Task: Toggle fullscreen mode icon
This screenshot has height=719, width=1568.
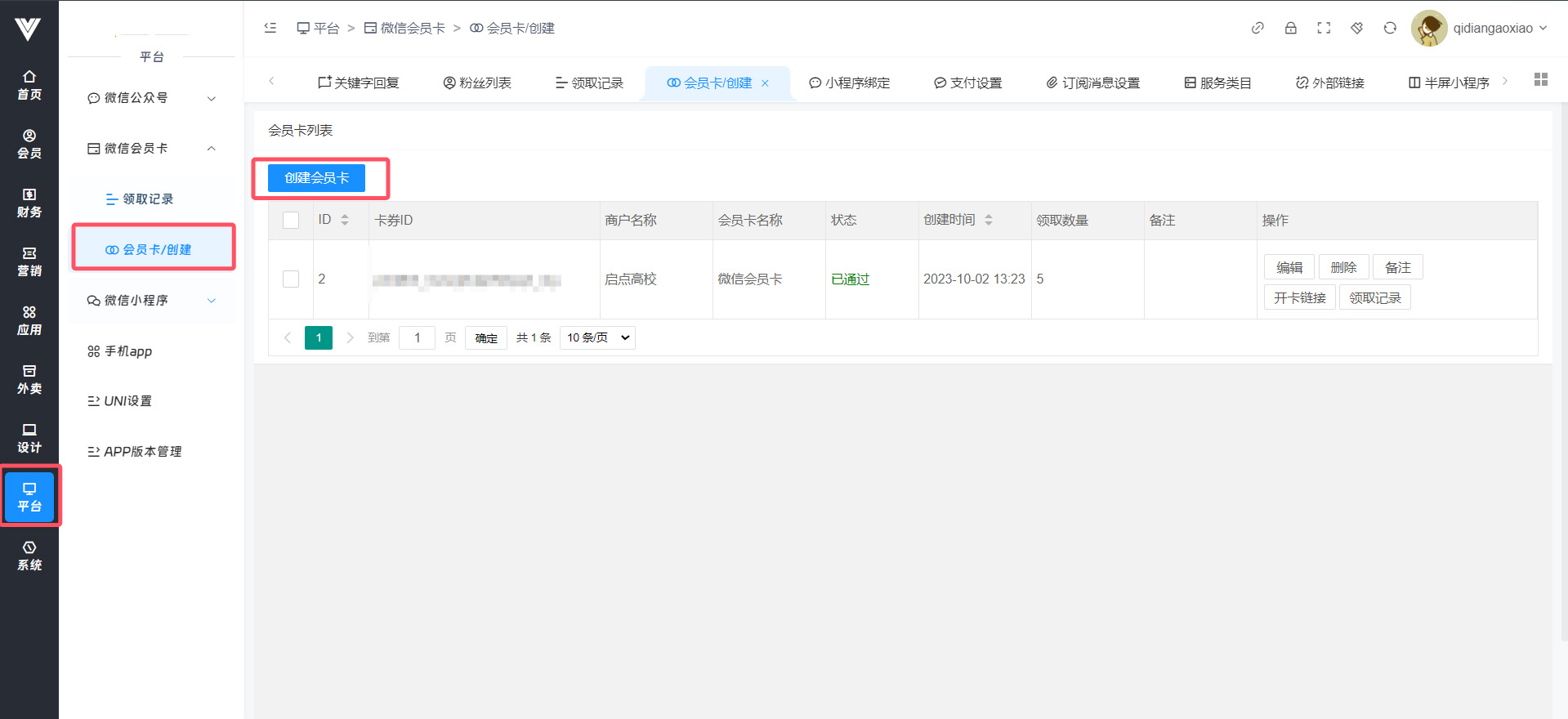Action: [x=1324, y=28]
